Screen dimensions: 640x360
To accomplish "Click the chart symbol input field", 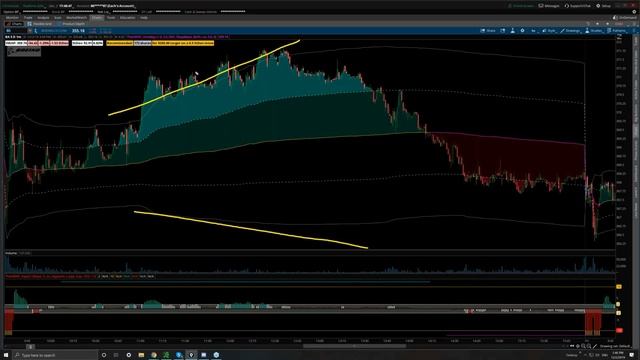I will pyautogui.click(x=16, y=31).
